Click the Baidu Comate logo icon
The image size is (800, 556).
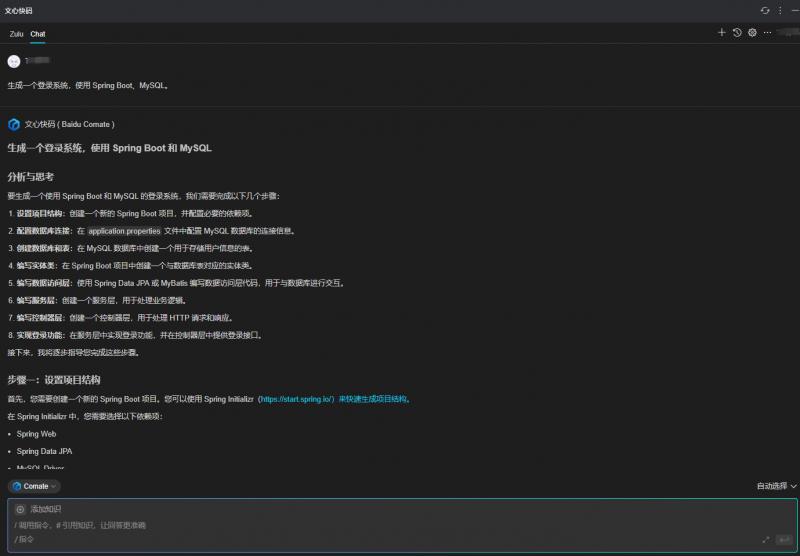(14, 124)
